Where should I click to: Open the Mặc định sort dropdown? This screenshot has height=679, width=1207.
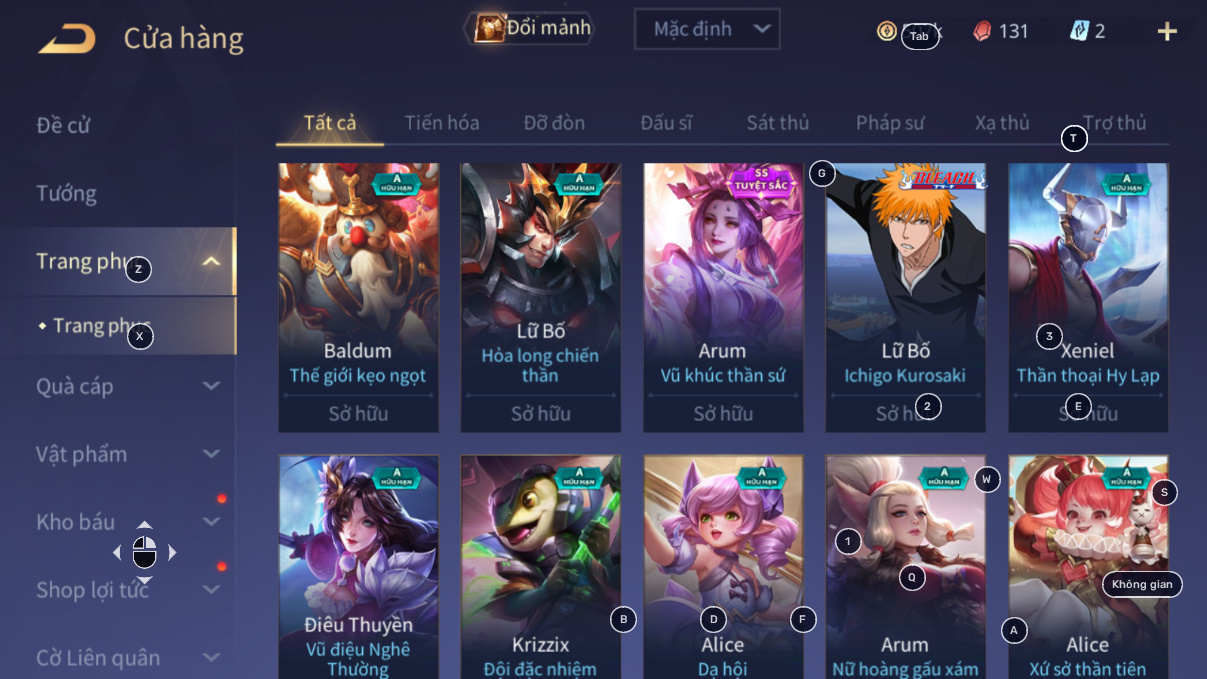707,29
